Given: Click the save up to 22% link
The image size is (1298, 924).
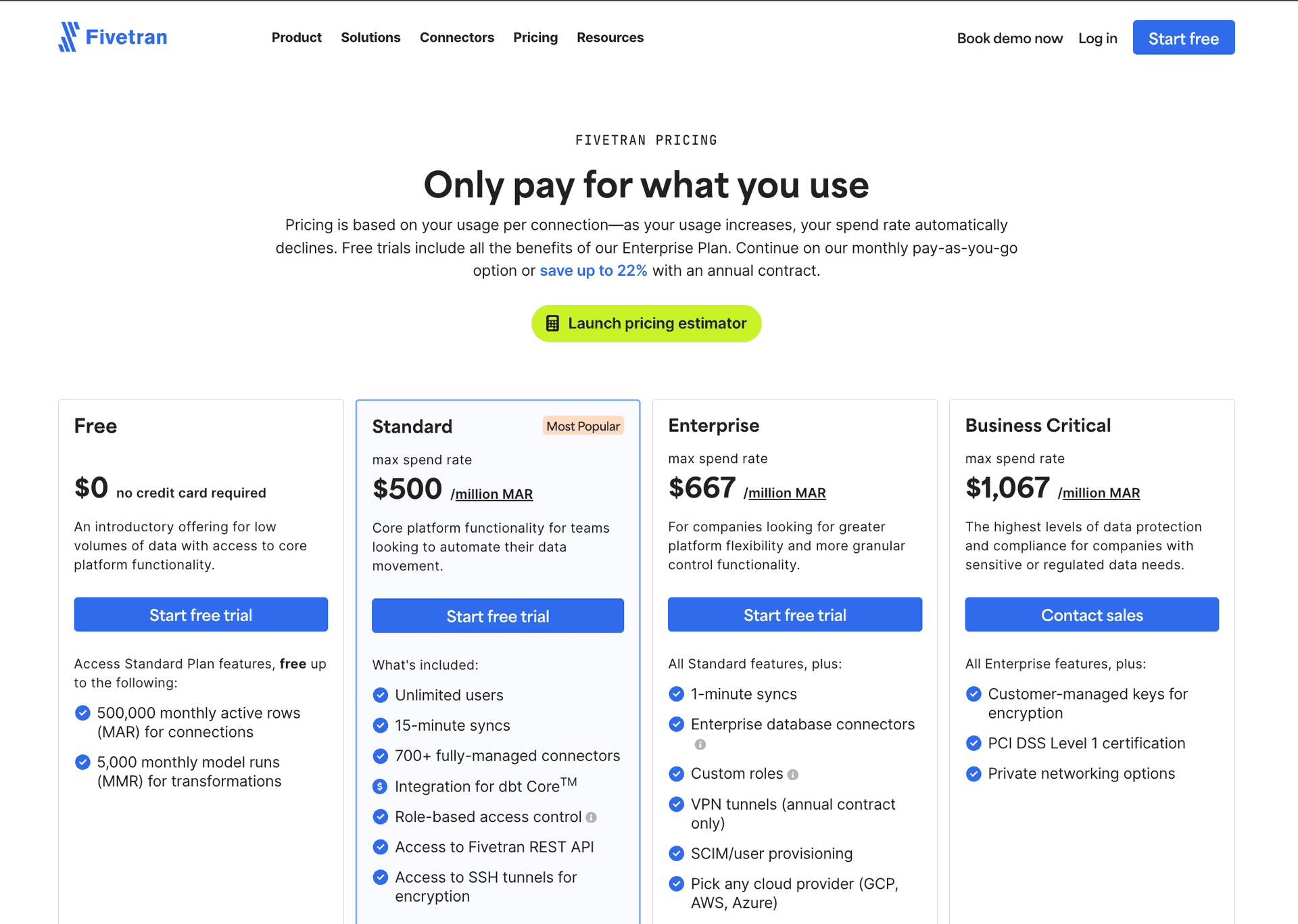Looking at the screenshot, I should pyautogui.click(x=593, y=270).
